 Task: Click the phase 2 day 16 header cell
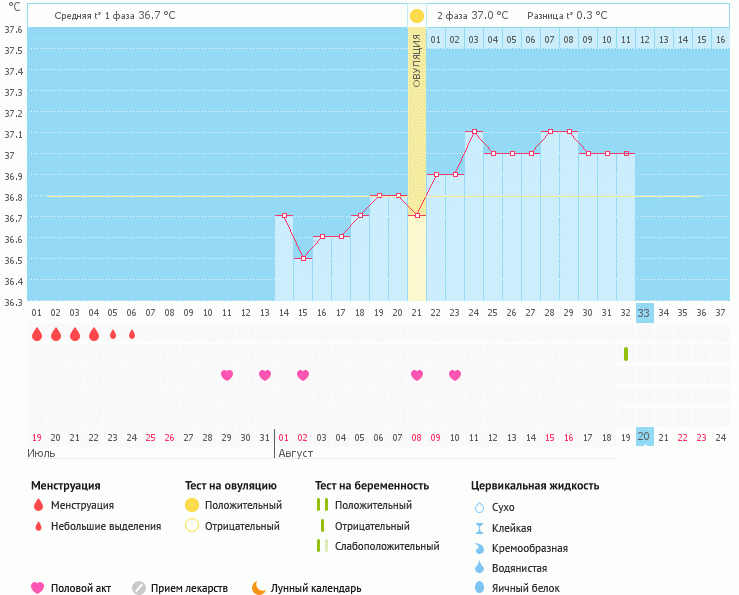pos(720,39)
